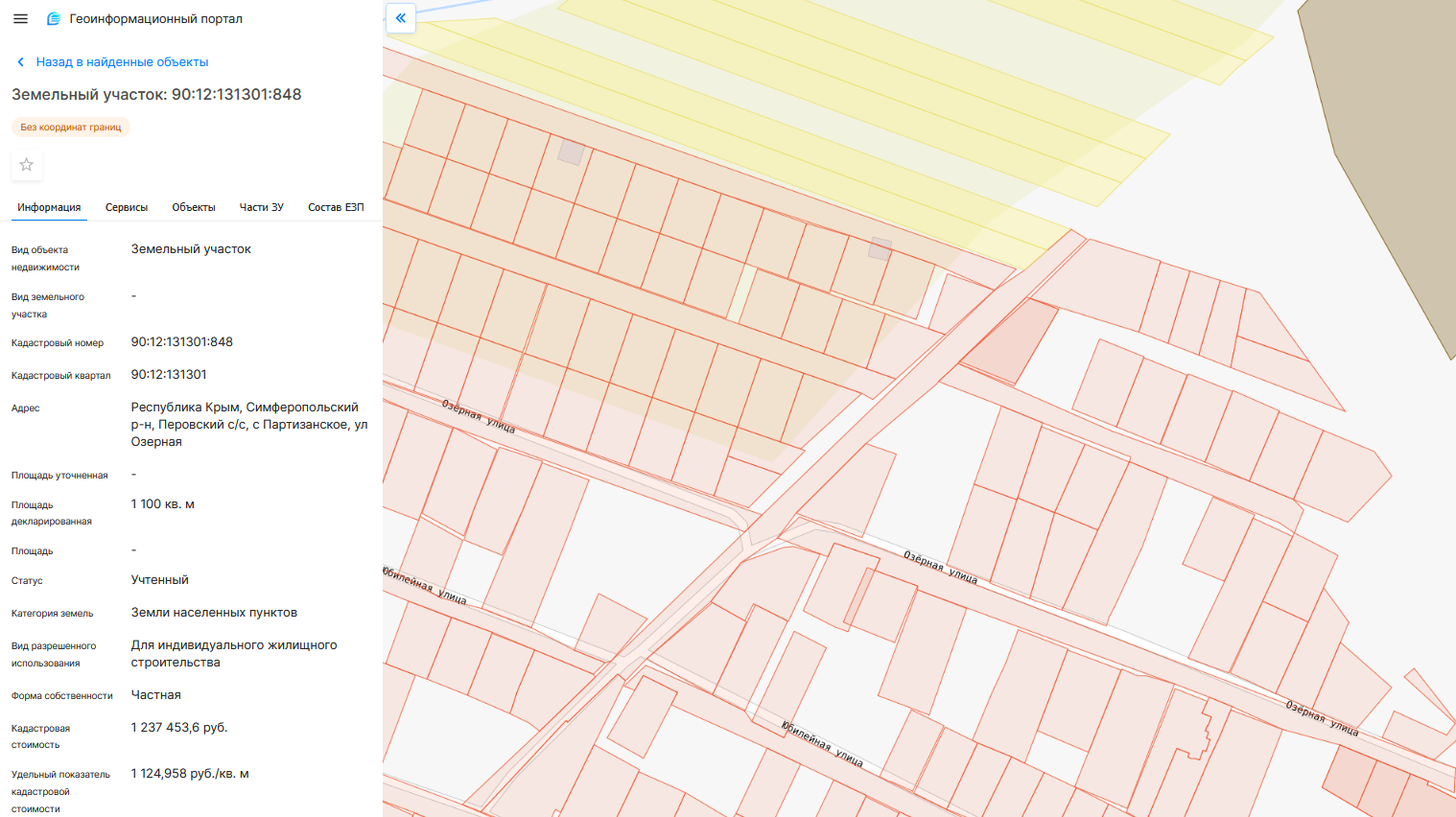The height and width of the screenshot is (817, 1456).
Task: Click the cadastral value 1 237 453,6 руб.
Action: 179,728
